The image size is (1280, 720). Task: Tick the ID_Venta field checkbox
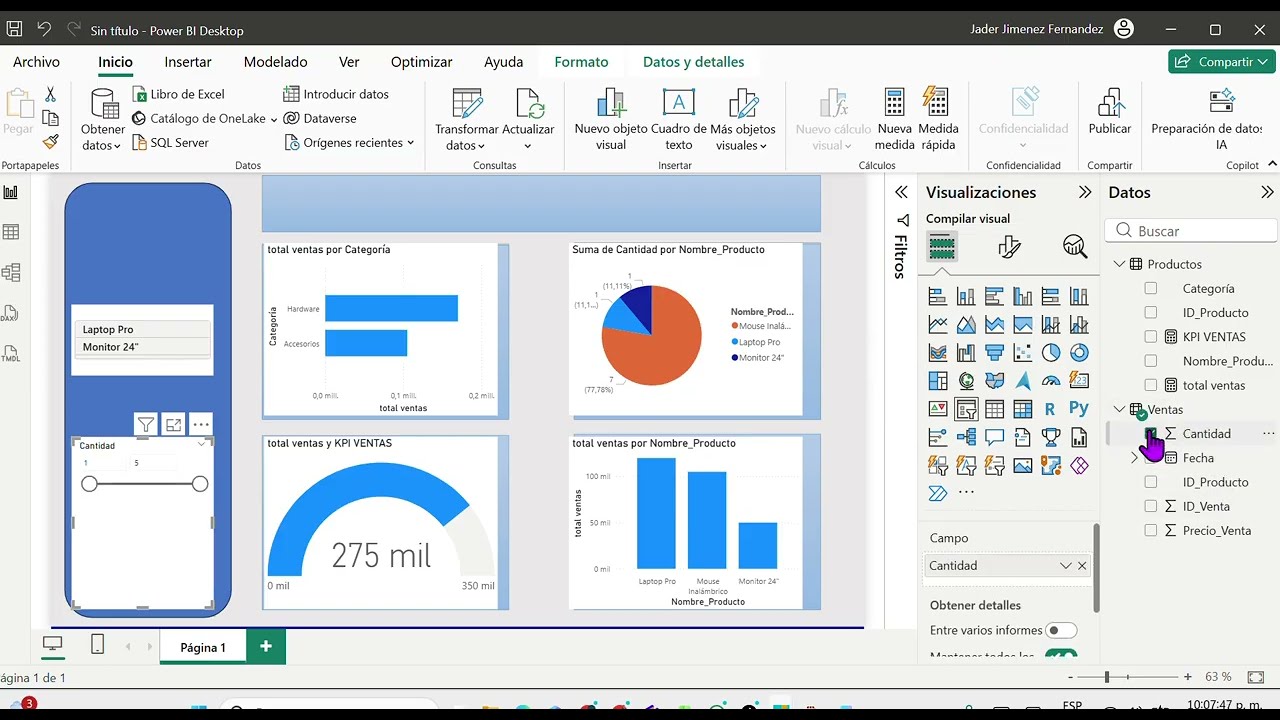click(1151, 506)
